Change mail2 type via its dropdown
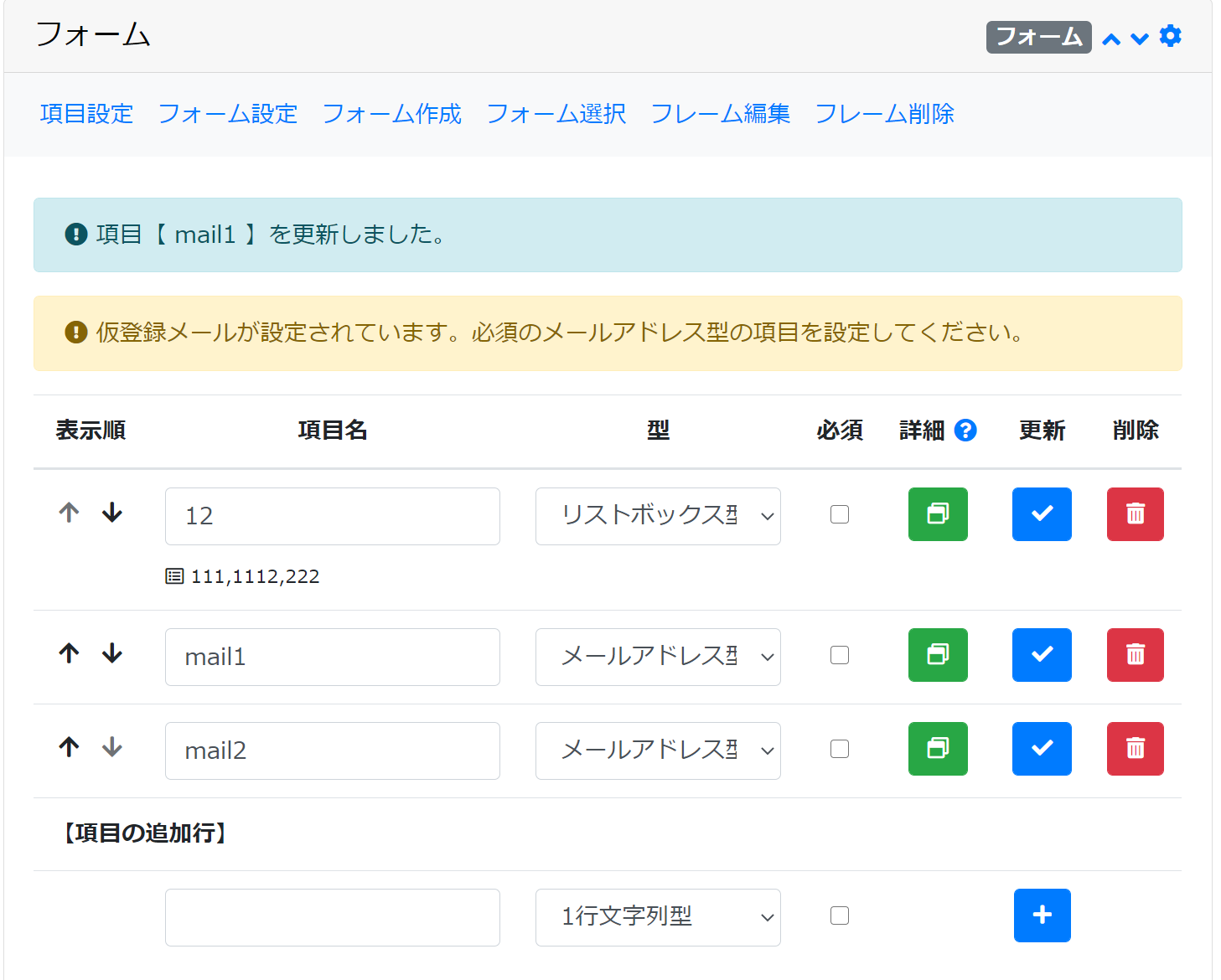Screen dimensions: 1221x980 [x=657, y=750]
